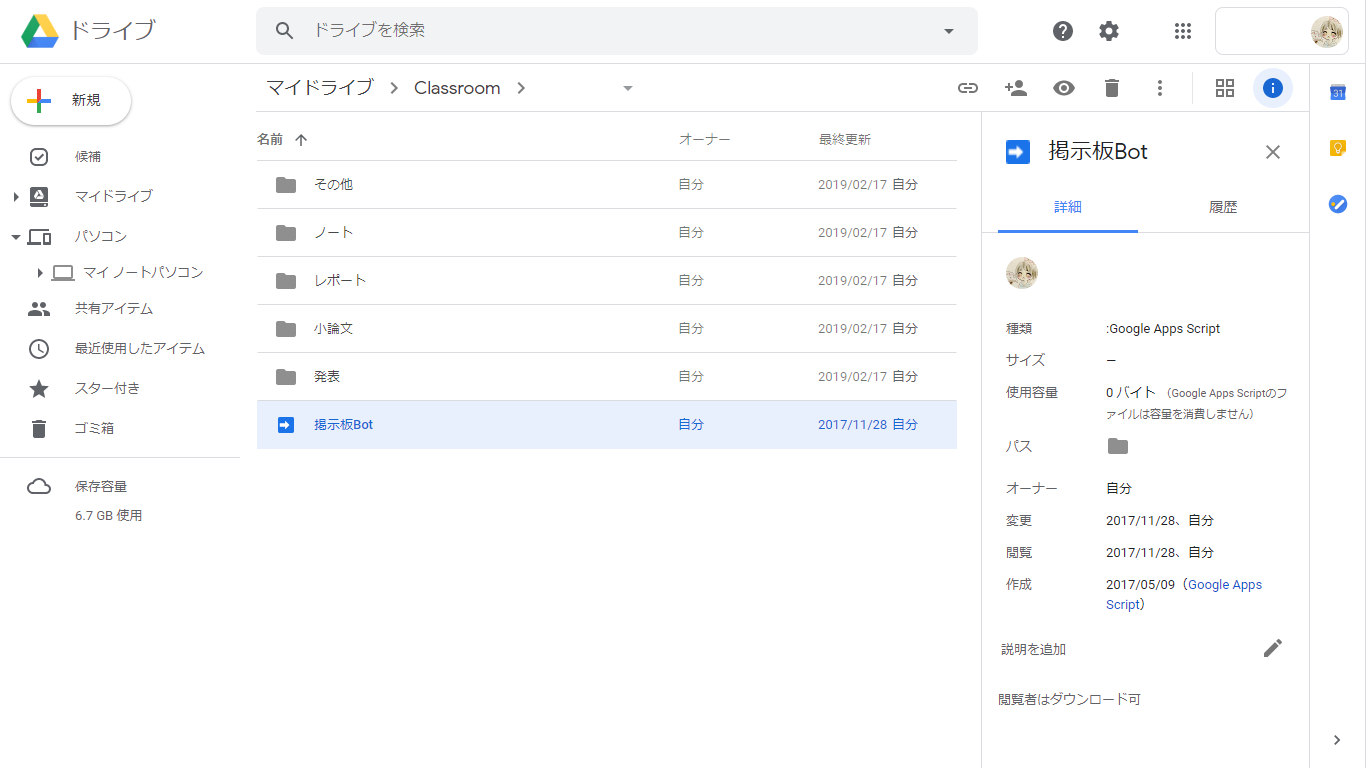Open the レポート folder row

point(340,280)
